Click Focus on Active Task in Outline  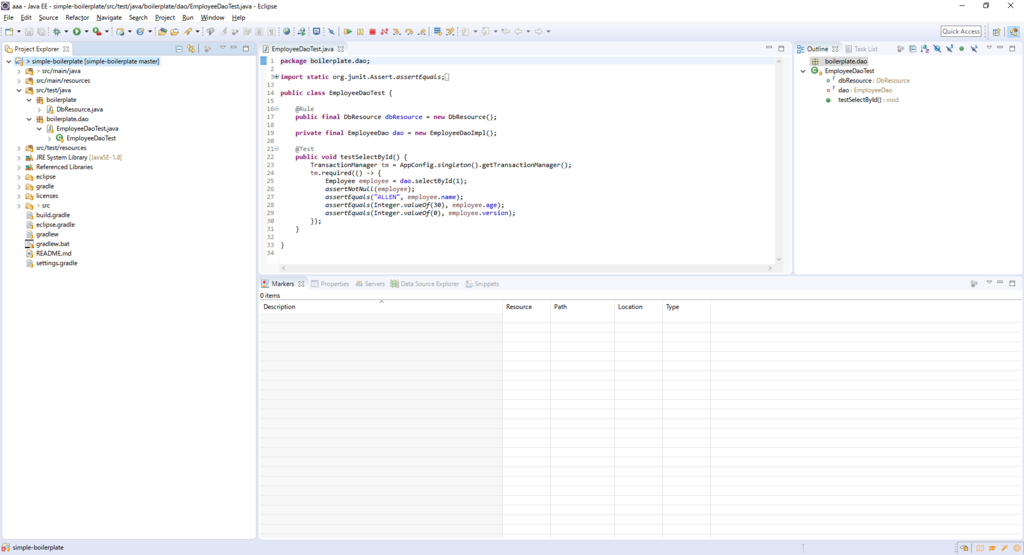tap(901, 48)
